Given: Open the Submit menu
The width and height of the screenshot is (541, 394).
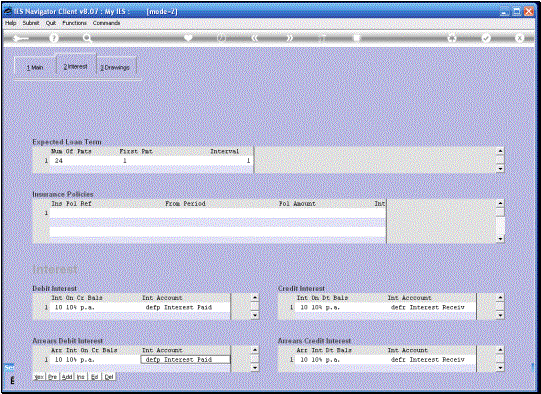Looking at the screenshot, I should pyautogui.click(x=31, y=23).
